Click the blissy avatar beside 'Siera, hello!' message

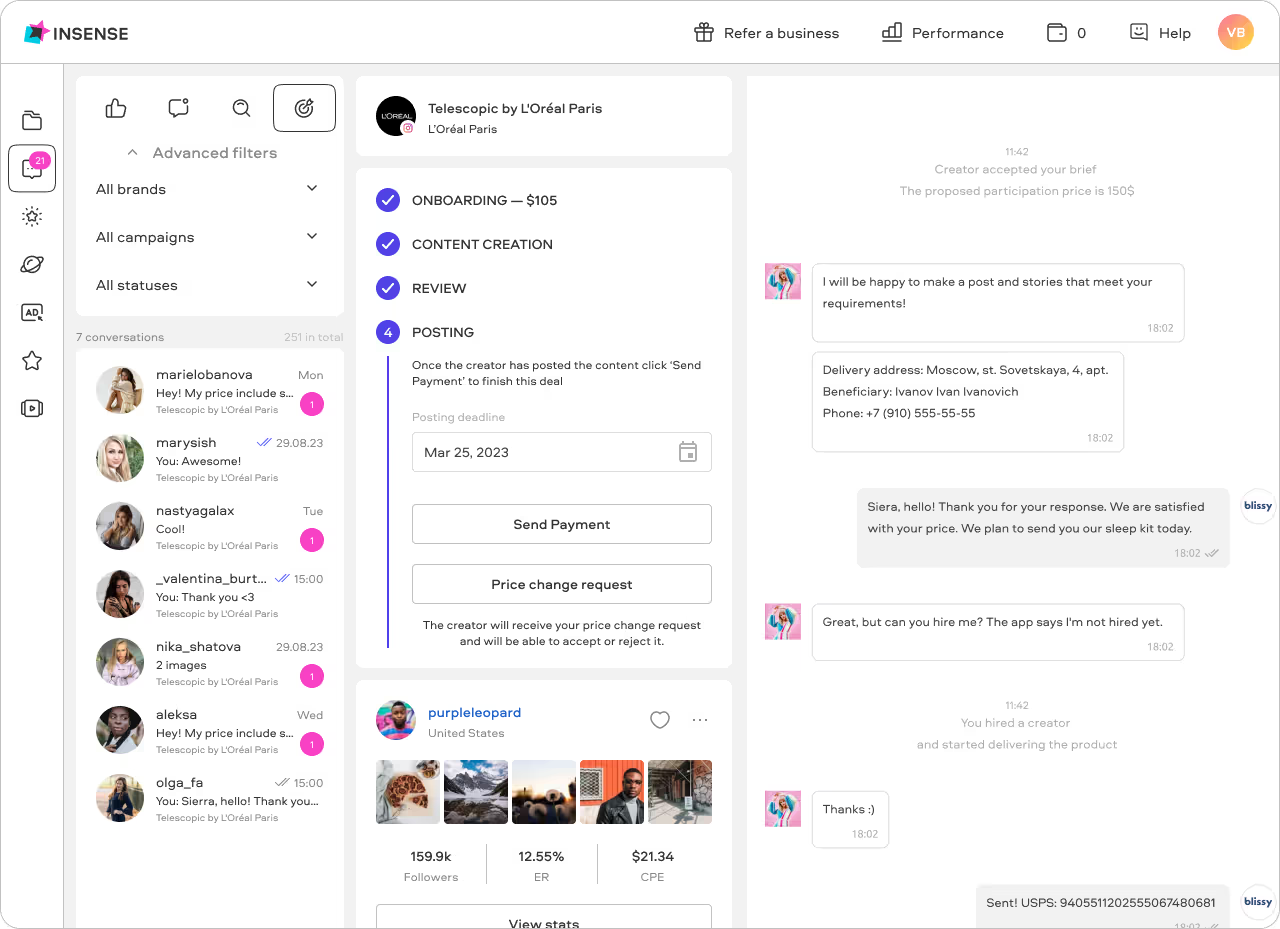1258,506
